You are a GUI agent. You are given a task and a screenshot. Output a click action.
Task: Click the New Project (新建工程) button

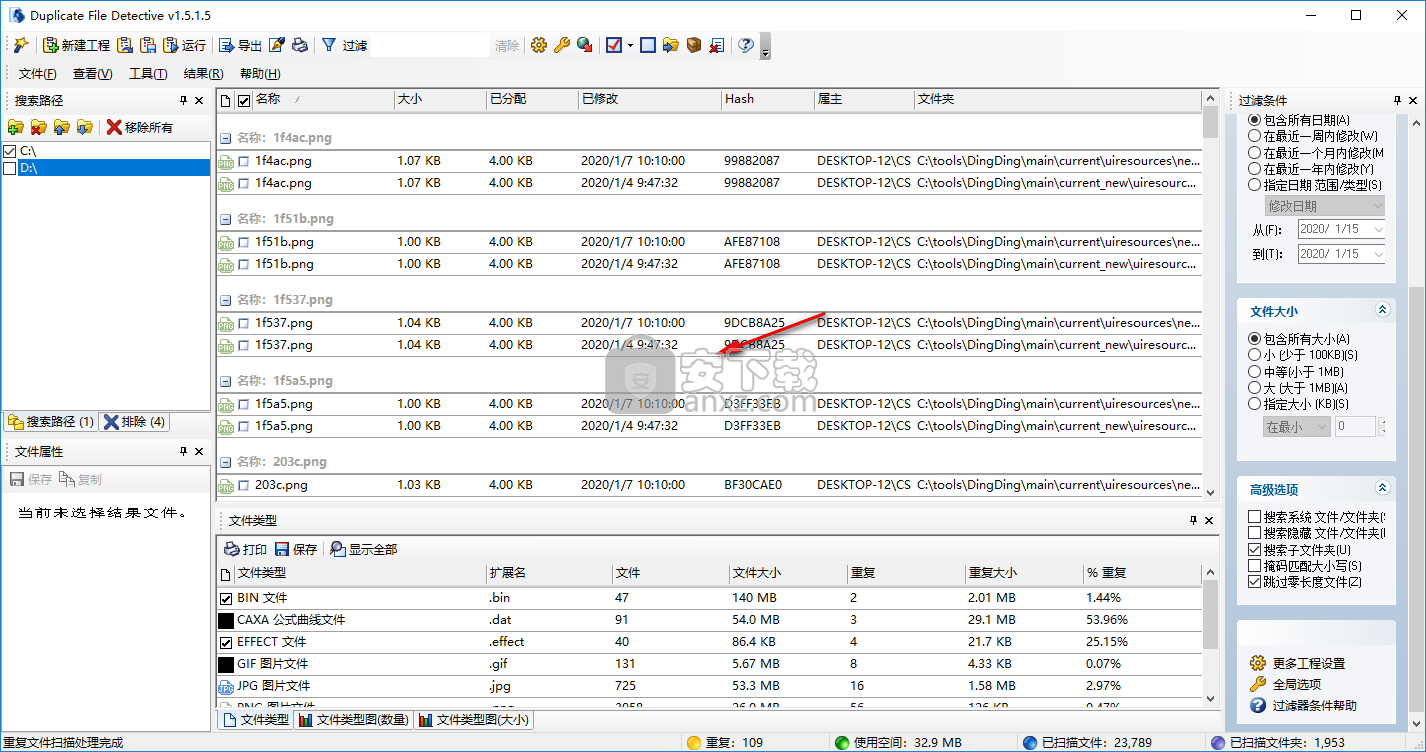point(76,45)
